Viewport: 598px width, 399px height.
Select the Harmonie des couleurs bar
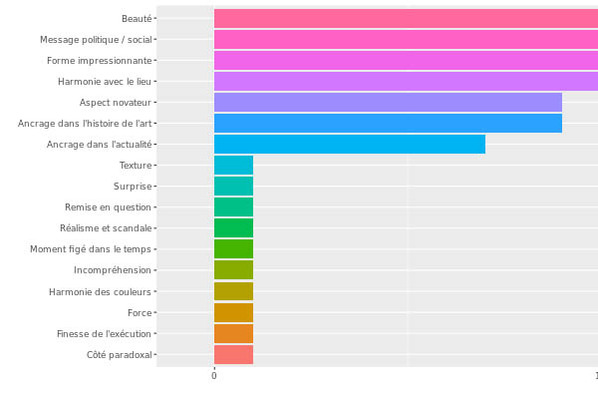(233, 291)
